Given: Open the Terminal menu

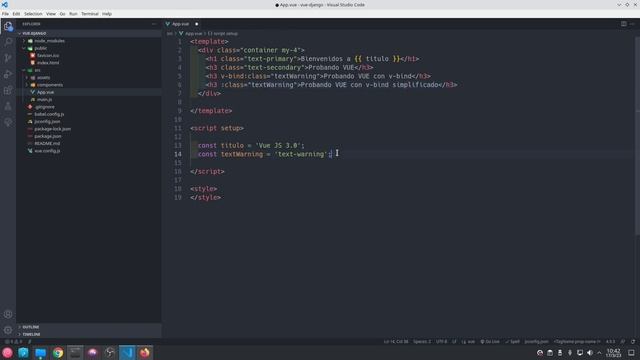Looking at the screenshot, I should tap(90, 14).
